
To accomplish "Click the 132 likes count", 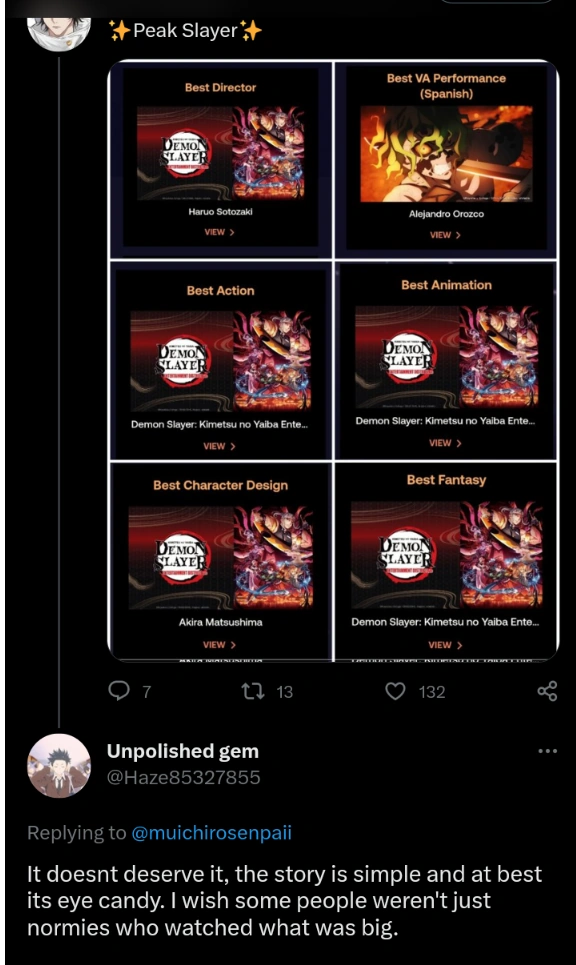I will (432, 692).
